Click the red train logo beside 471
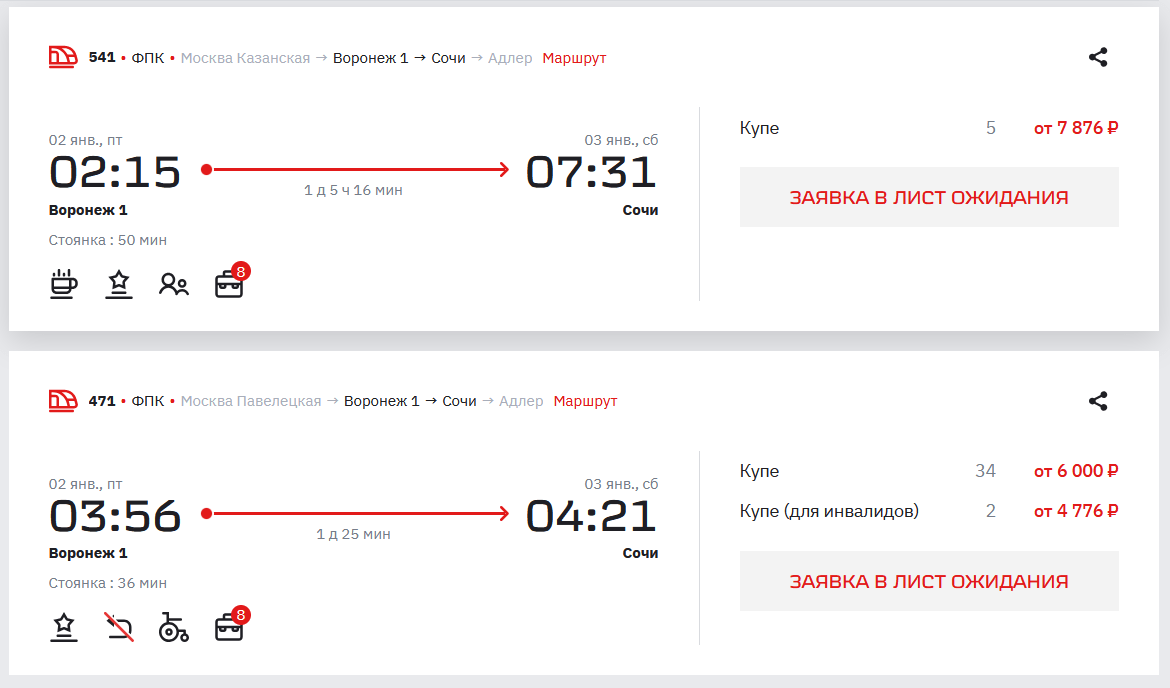The width and height of the screenshot is (1170, 688). point(63,401)
